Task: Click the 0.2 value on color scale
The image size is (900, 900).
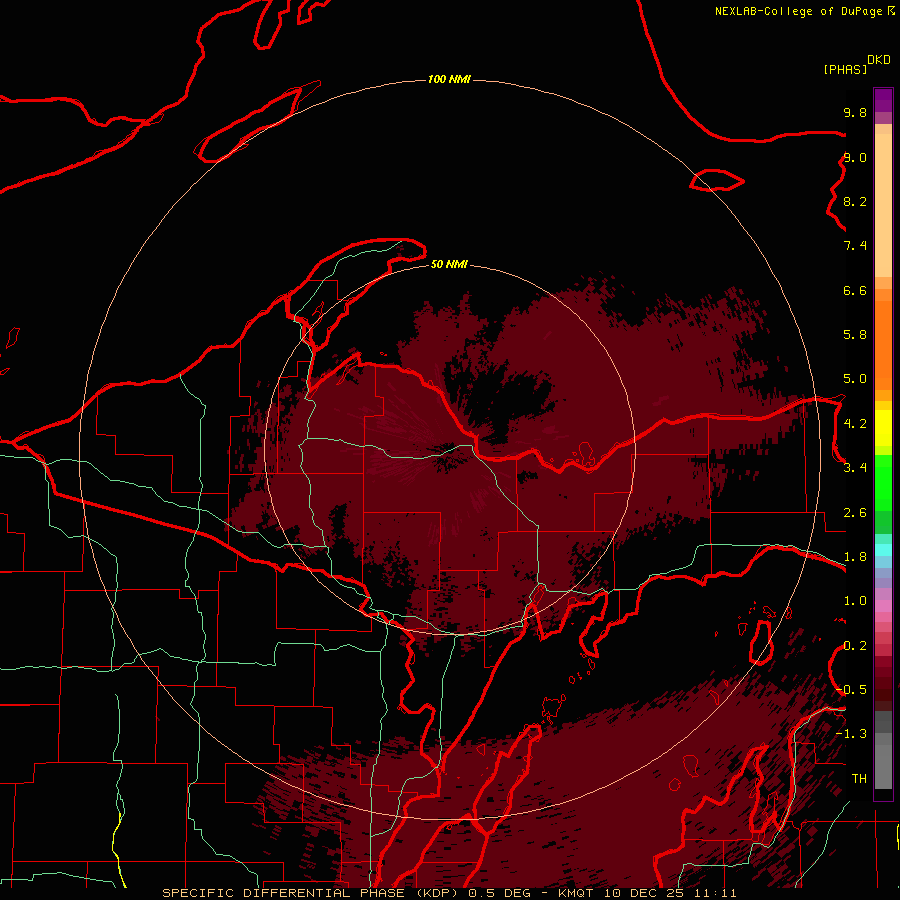Action: 855,646
